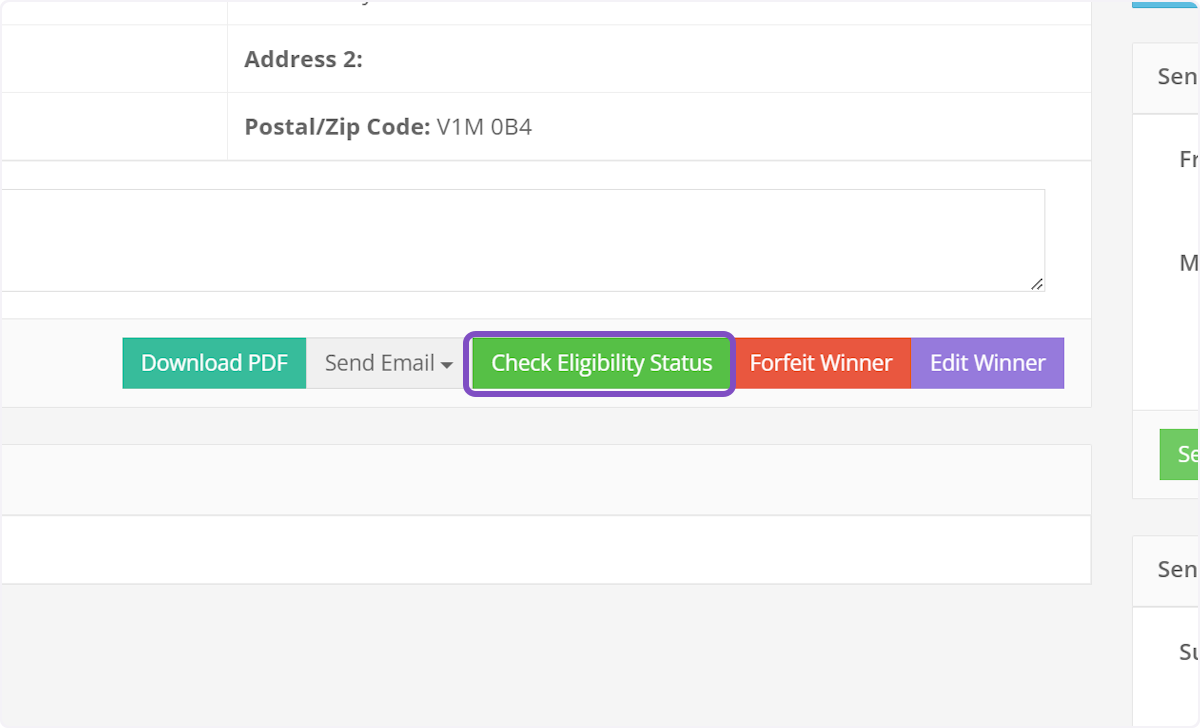1200x728 pixels.
Task: Click the empty cell left of Address 2
Action: (113, 59)
